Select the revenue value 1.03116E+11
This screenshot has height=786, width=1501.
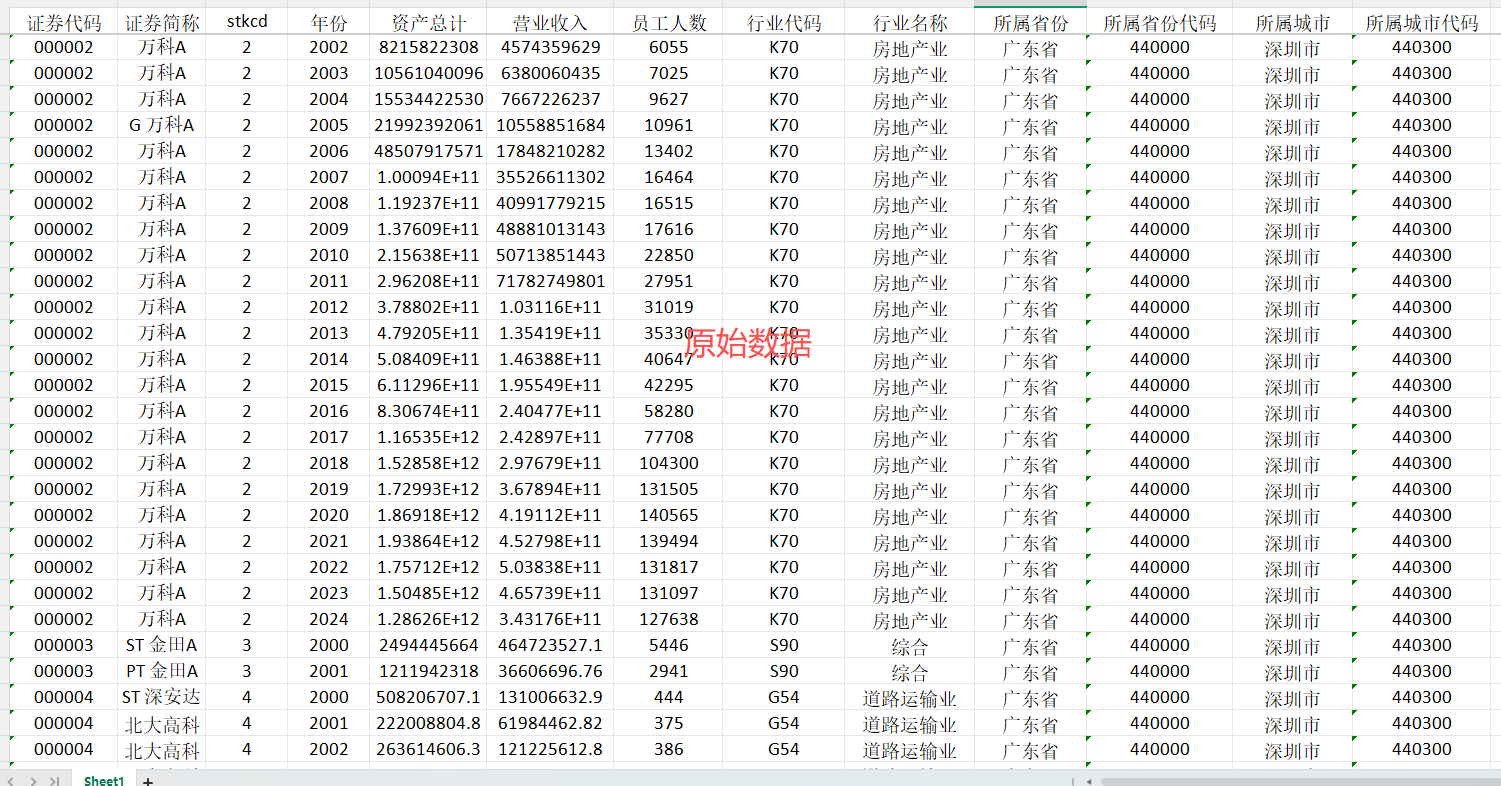click(x=551, y=307)
